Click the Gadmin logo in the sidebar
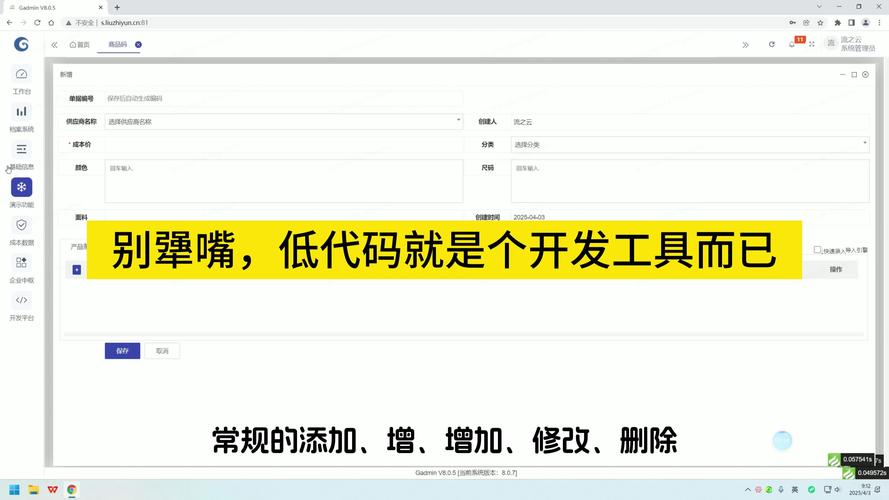This screenshot has width=889, height=500. 22,44
